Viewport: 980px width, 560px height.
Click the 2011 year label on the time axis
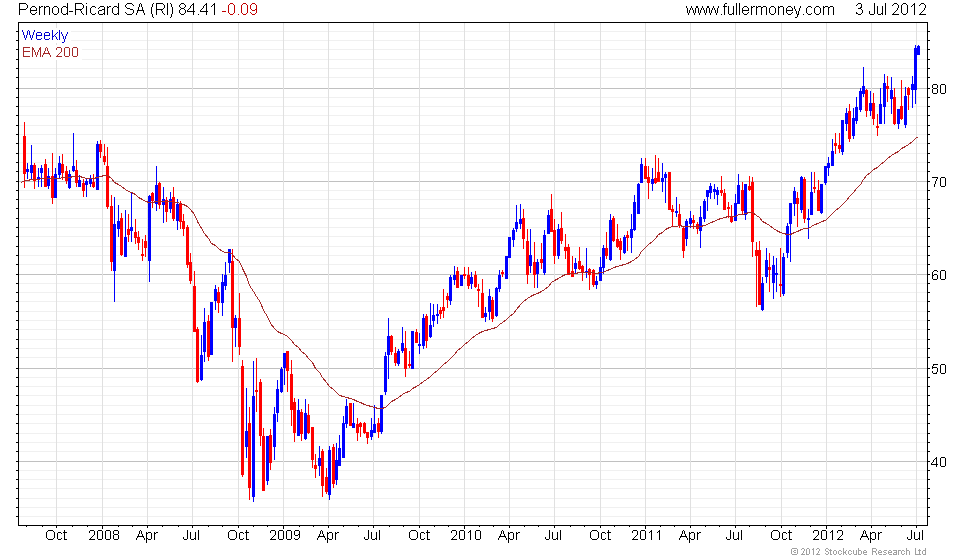click(646, 536)
